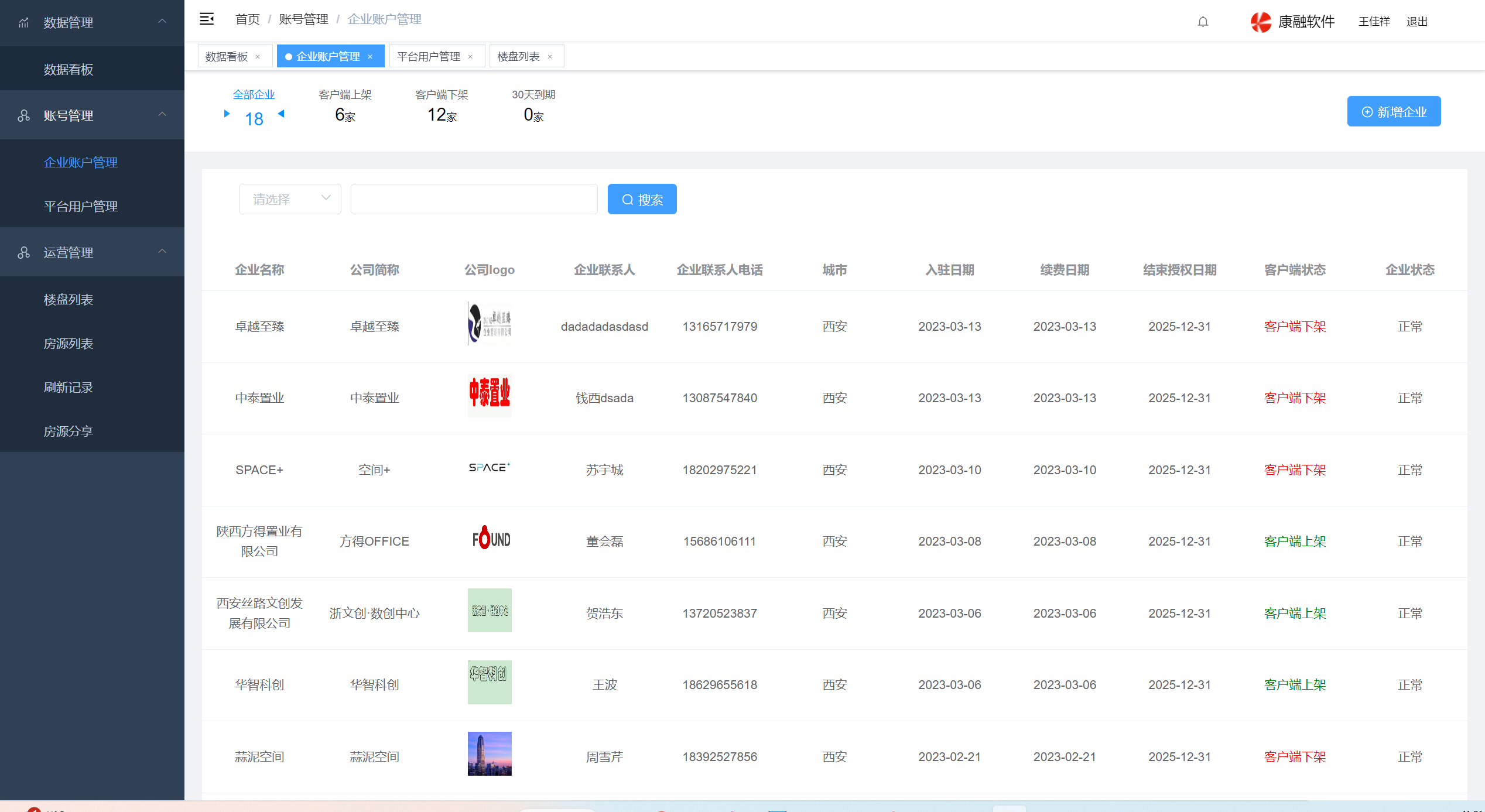
Task: Collapse the 账号管理 menu chevron
Action: tap(162, 114)
